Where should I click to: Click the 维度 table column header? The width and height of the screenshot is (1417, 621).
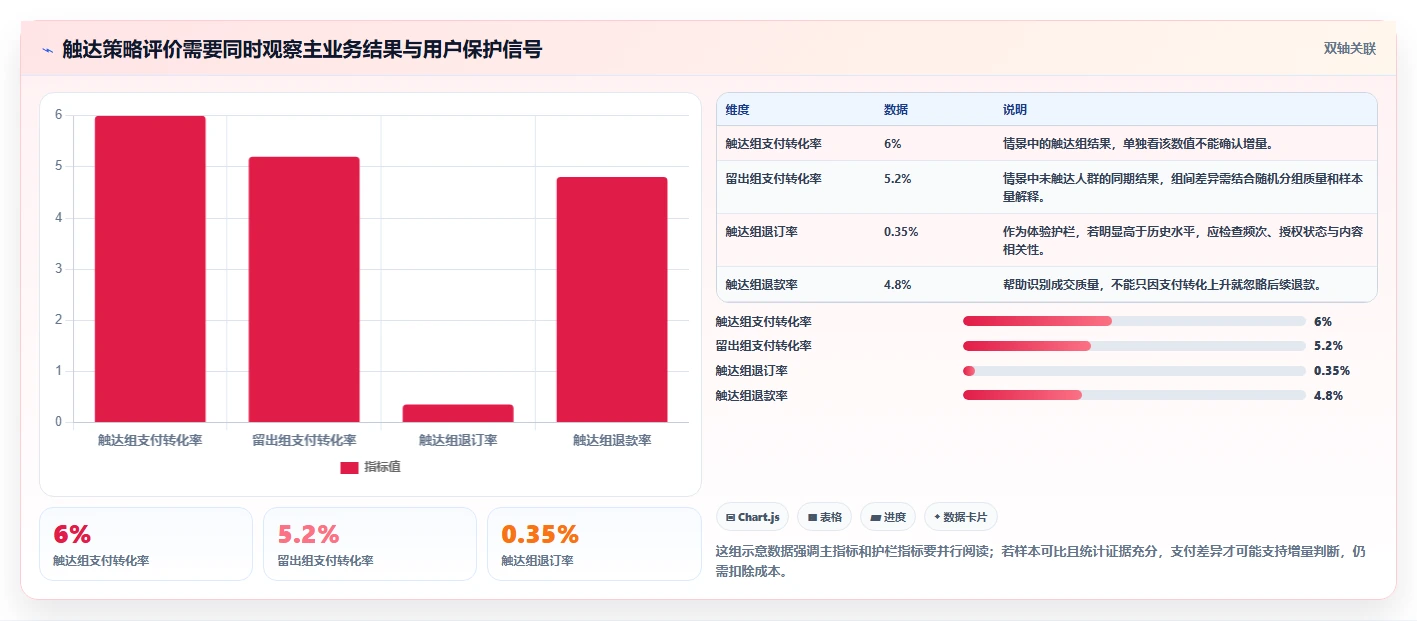pyautogui.click(x=738, y=110)
